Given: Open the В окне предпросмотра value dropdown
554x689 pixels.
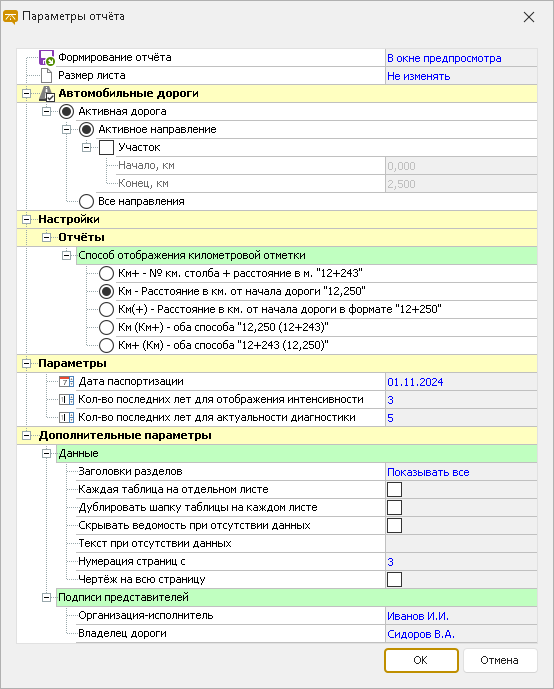Looking at the screenshot, I should coord(461,58).
